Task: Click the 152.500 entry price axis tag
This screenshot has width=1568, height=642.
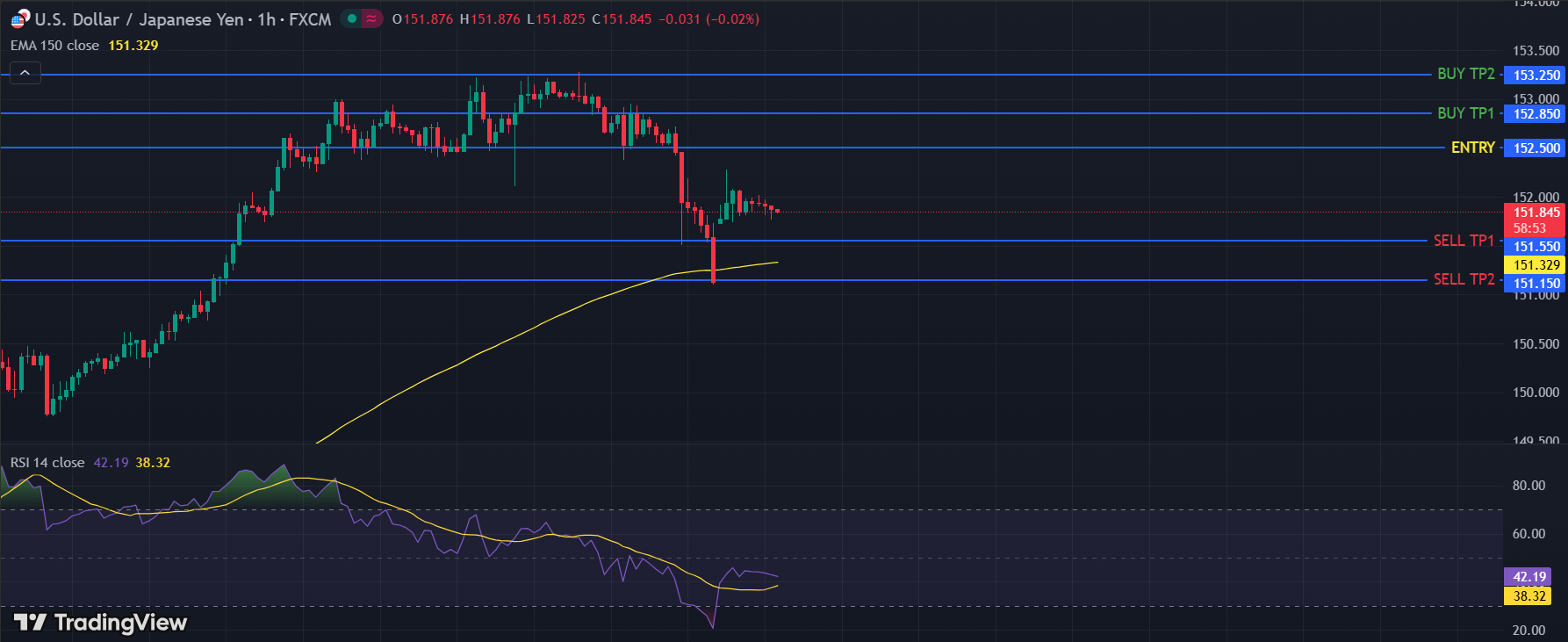Action: click(1536, 148)
